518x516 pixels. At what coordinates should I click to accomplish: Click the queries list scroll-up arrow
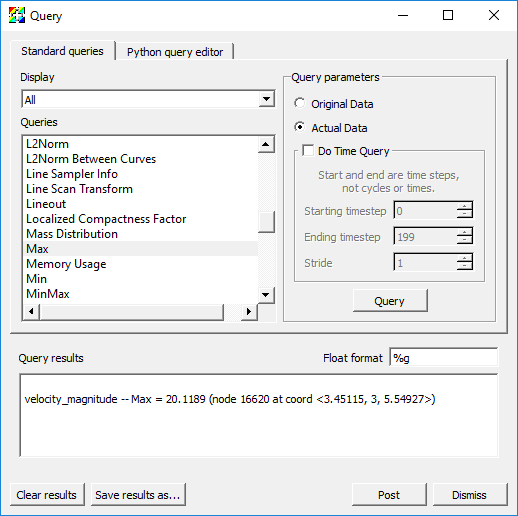(x=266, y=144)
